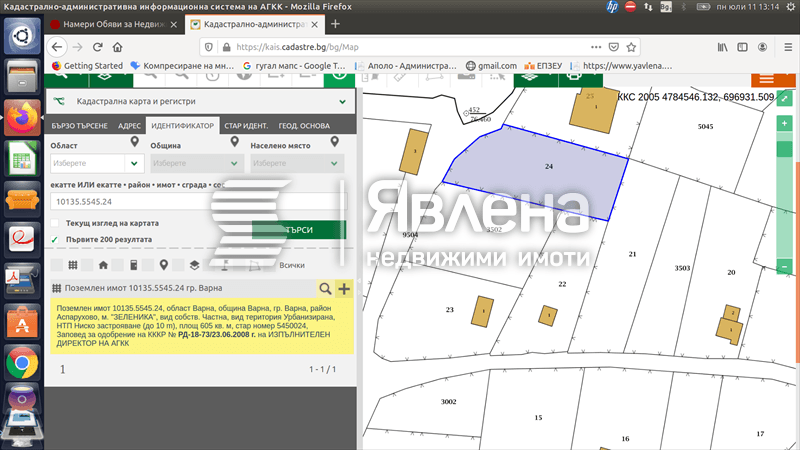
Task: Click the green print icon above the map
Action: pyautogui.click(x=574, y=74)
